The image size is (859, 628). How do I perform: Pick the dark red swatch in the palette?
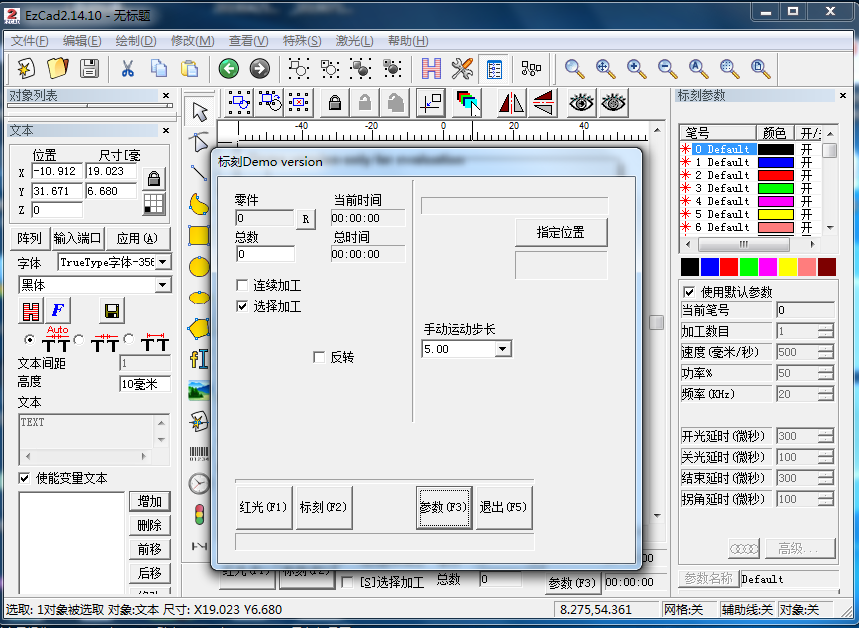[x=827, y=267]
